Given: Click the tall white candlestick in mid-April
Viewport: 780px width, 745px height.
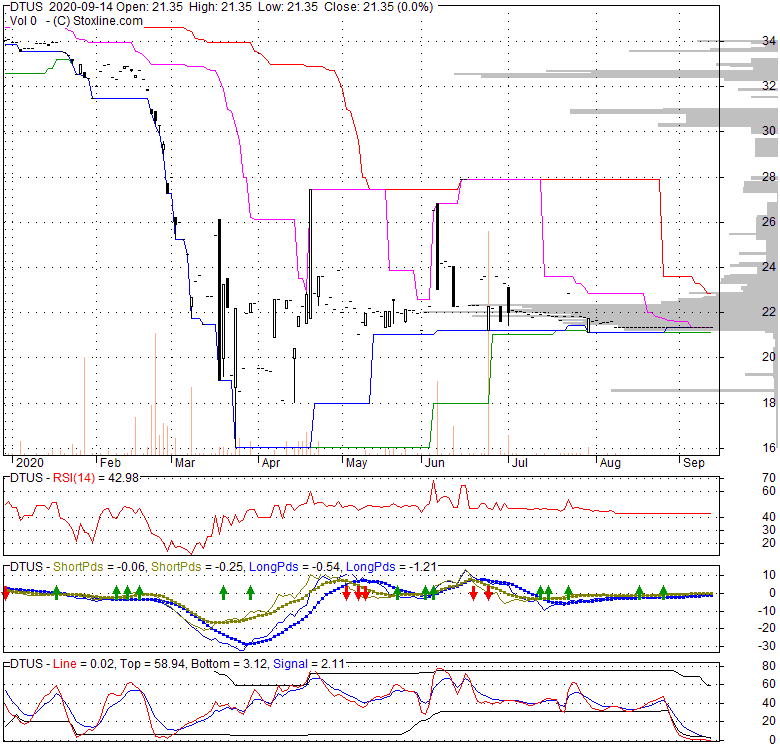Looking at the screenshot, I should [310, 254].
